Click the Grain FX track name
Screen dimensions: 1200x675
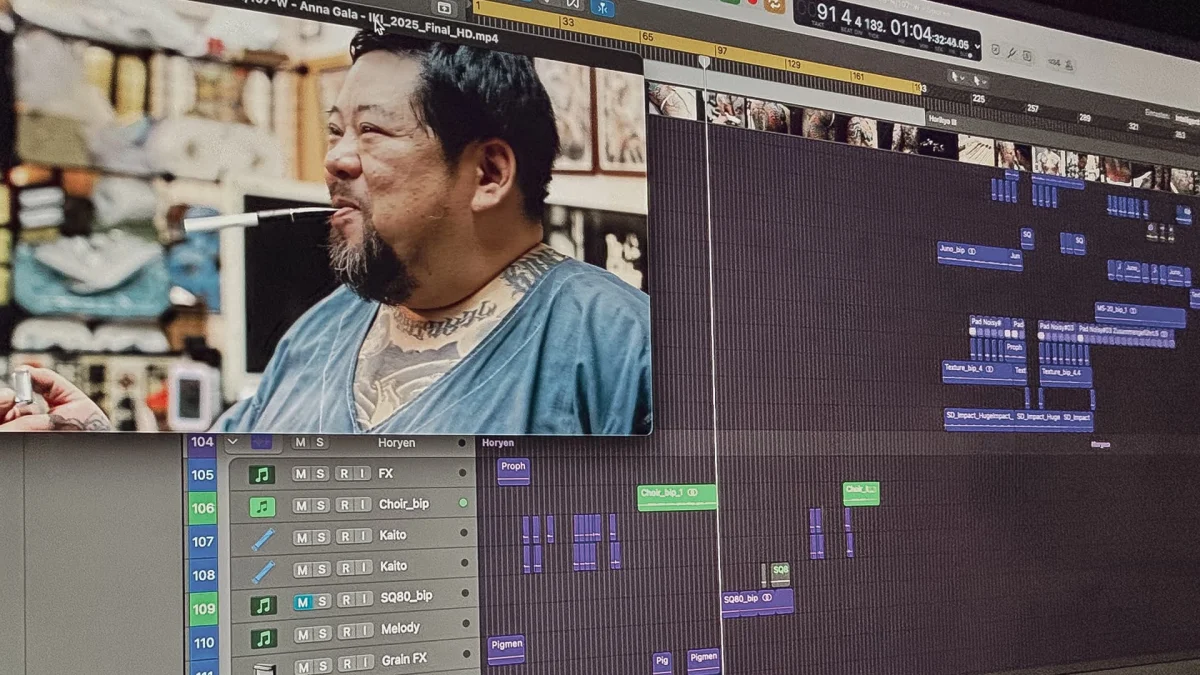click(402, 660)
